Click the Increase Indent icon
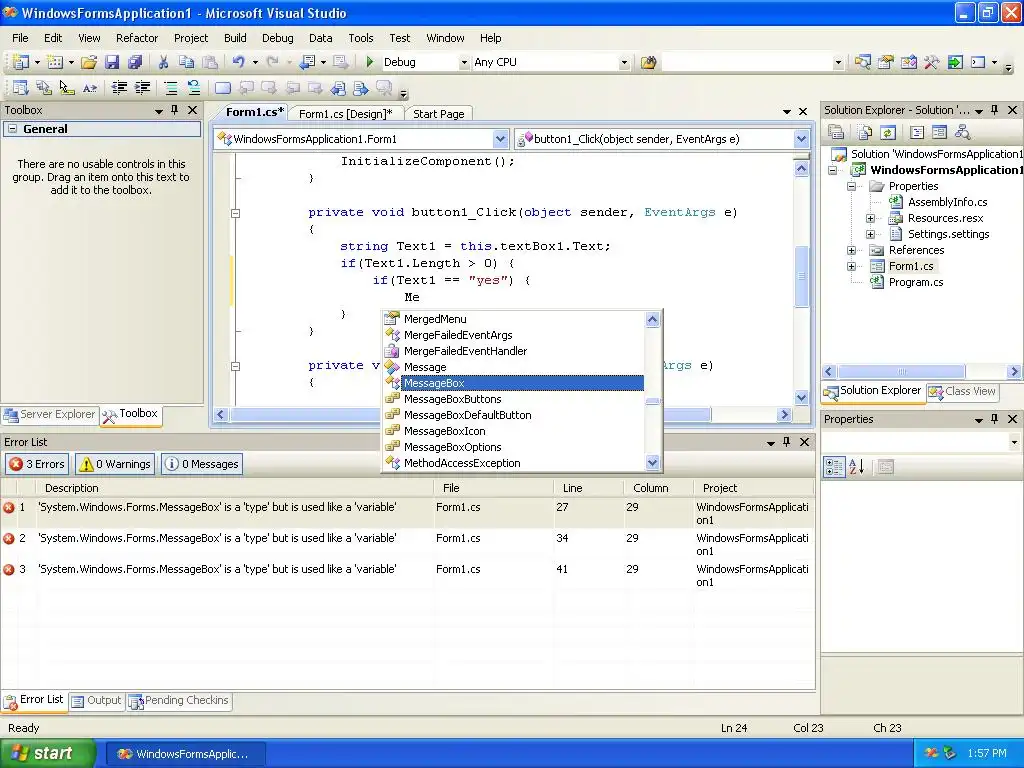This screenshot has height=768, width=1024. pyautogui.click(x=142, y=88)
